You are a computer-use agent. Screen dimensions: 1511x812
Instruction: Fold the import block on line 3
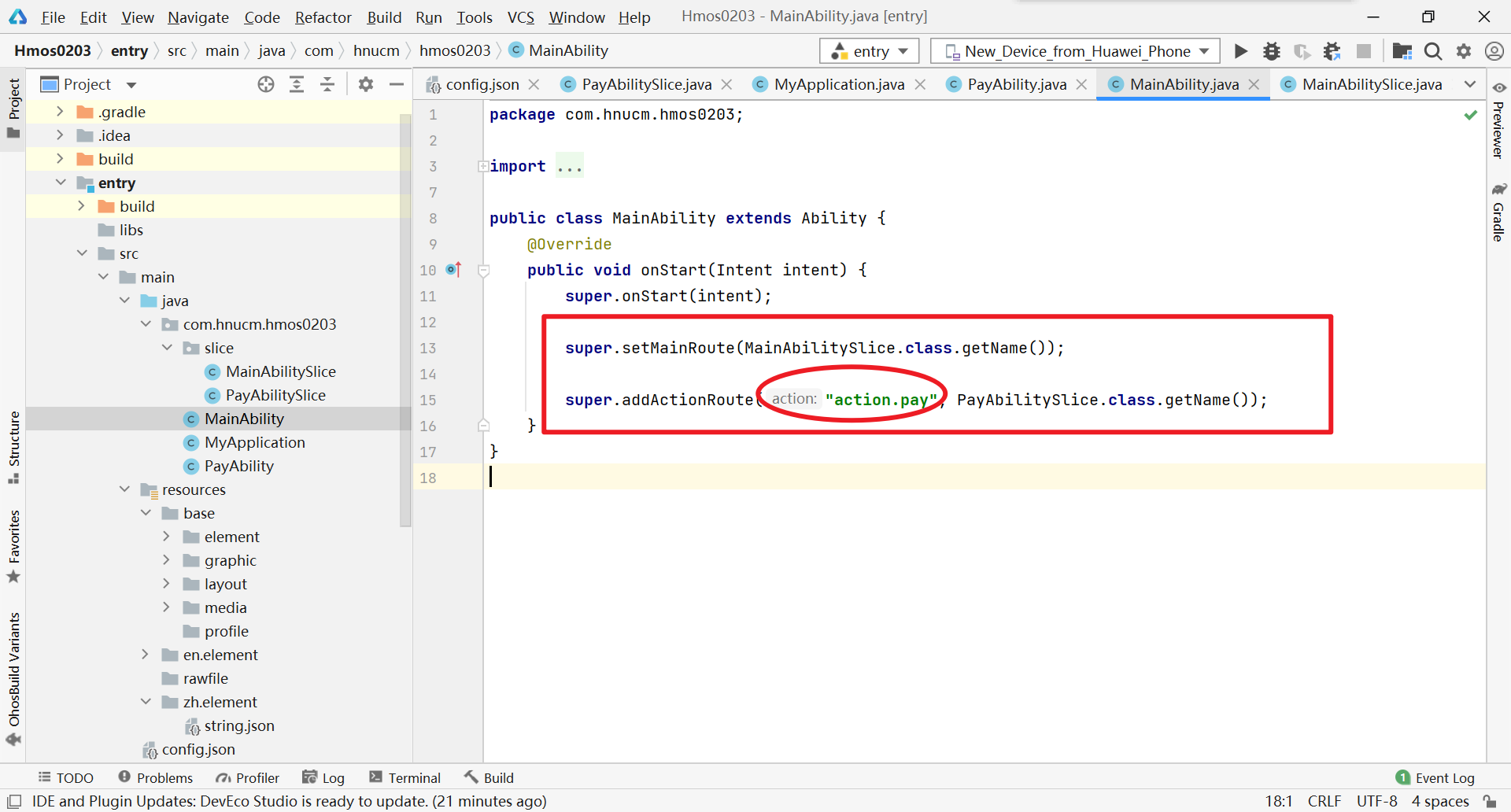pyautogui.click(x=482, y=166)
